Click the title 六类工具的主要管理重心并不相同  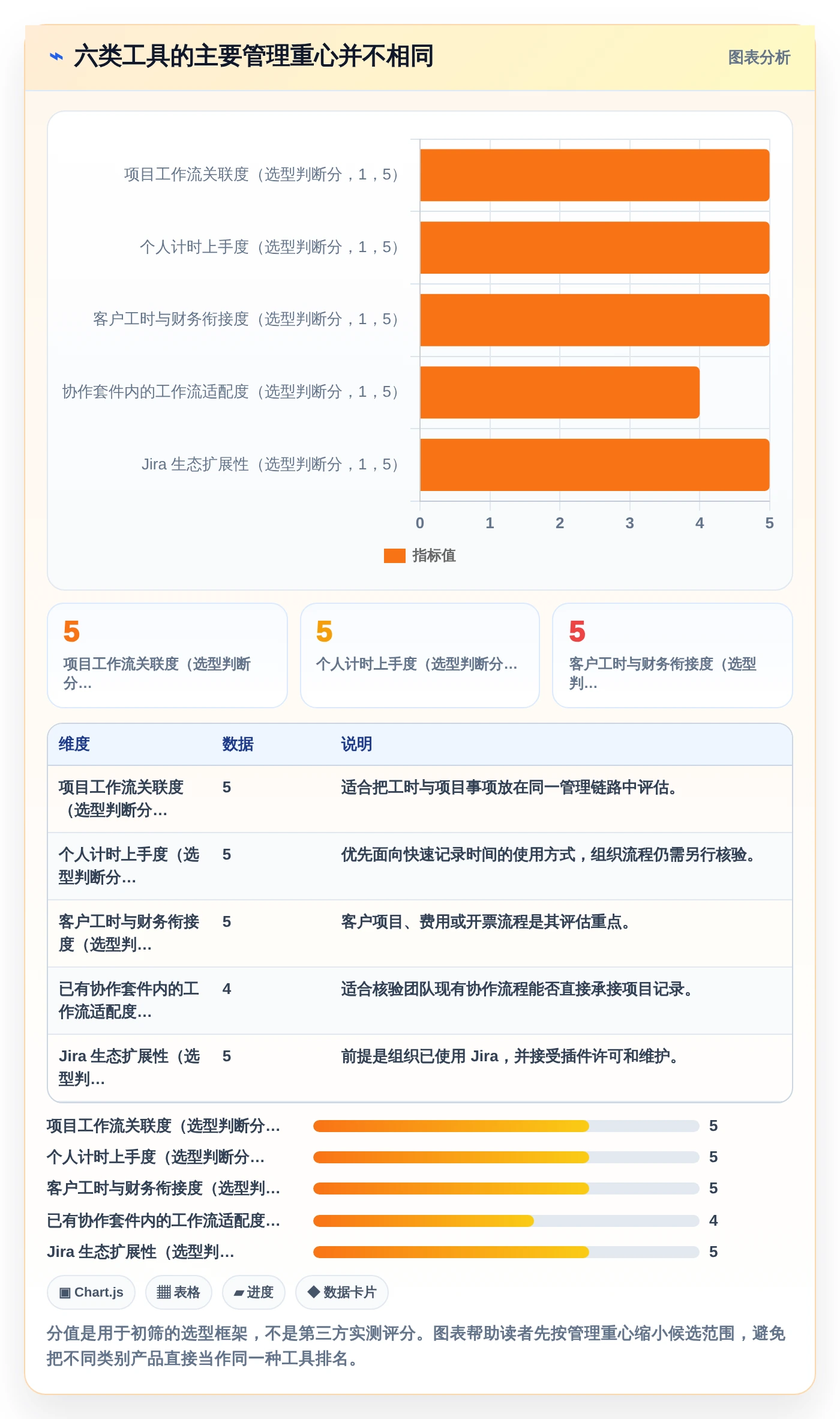253,56
